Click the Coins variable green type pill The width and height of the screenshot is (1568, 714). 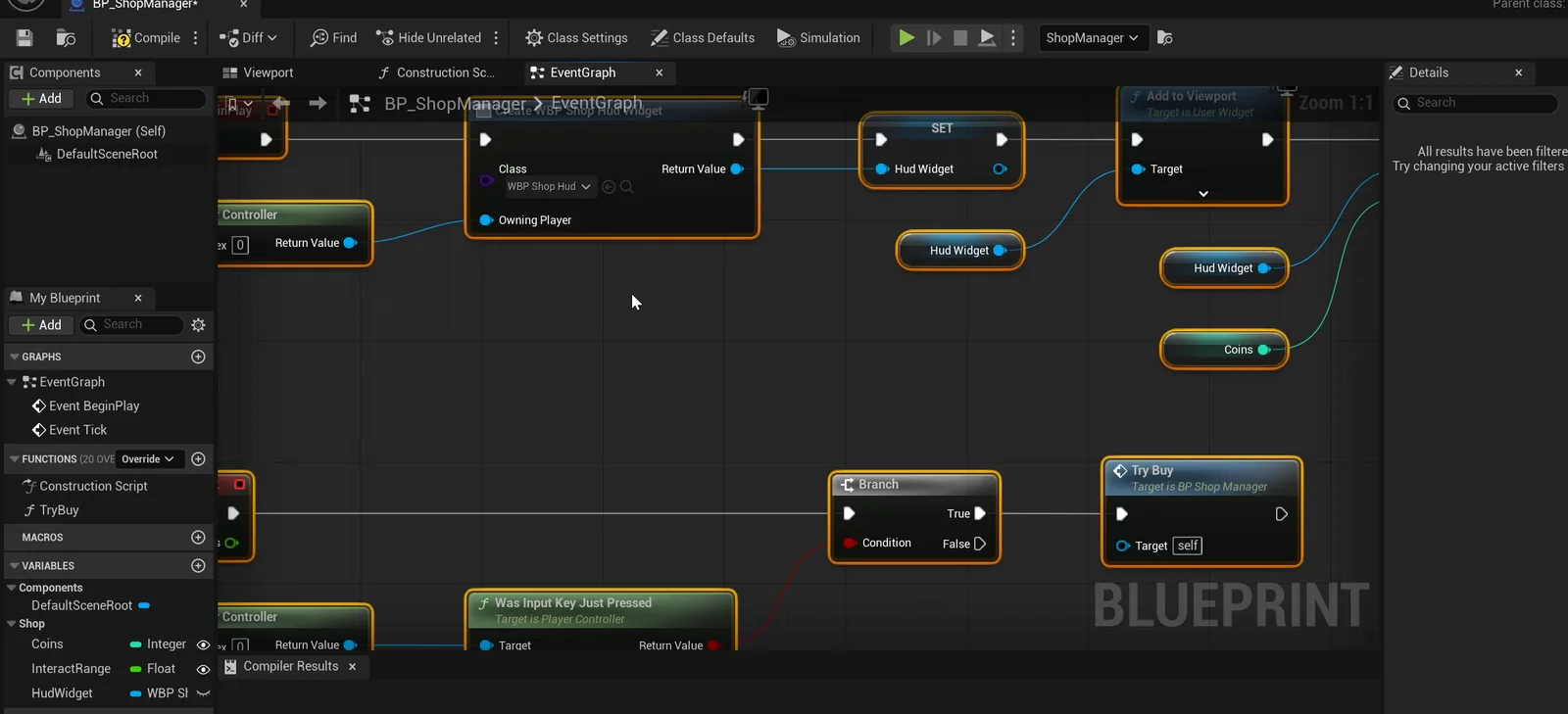tap(136, 645)
